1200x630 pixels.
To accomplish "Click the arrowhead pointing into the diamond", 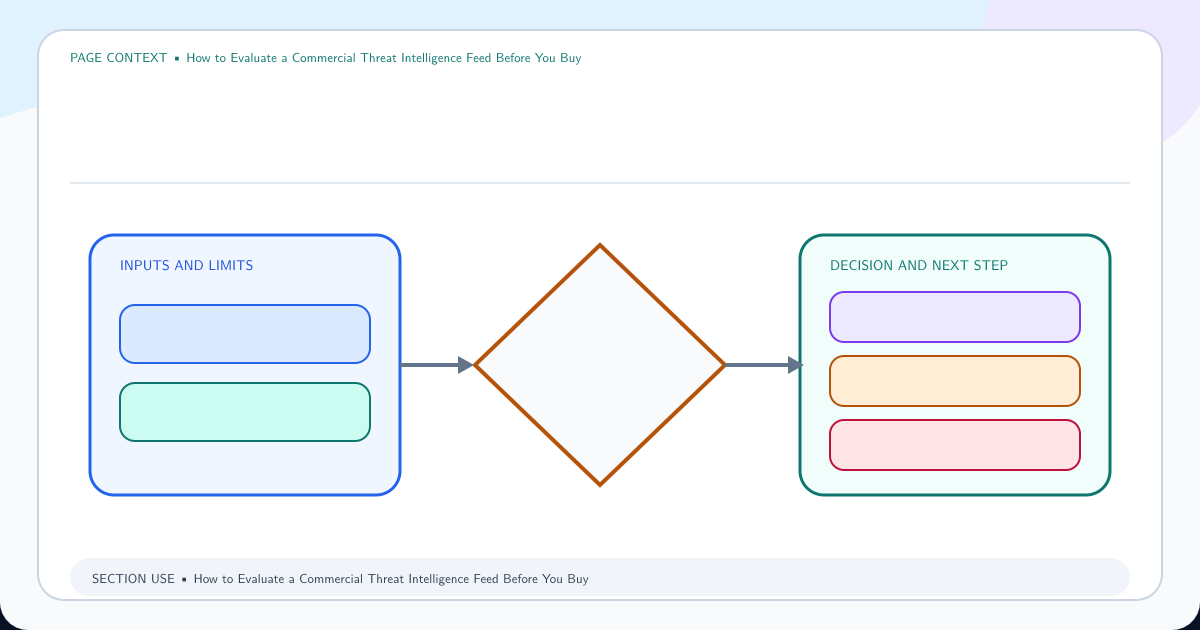I will [466, 365].
